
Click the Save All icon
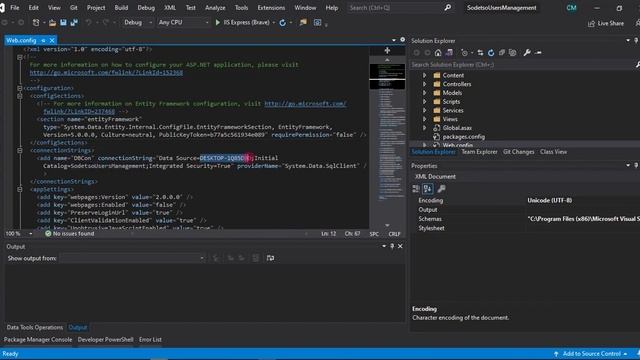tap(74, 23)
